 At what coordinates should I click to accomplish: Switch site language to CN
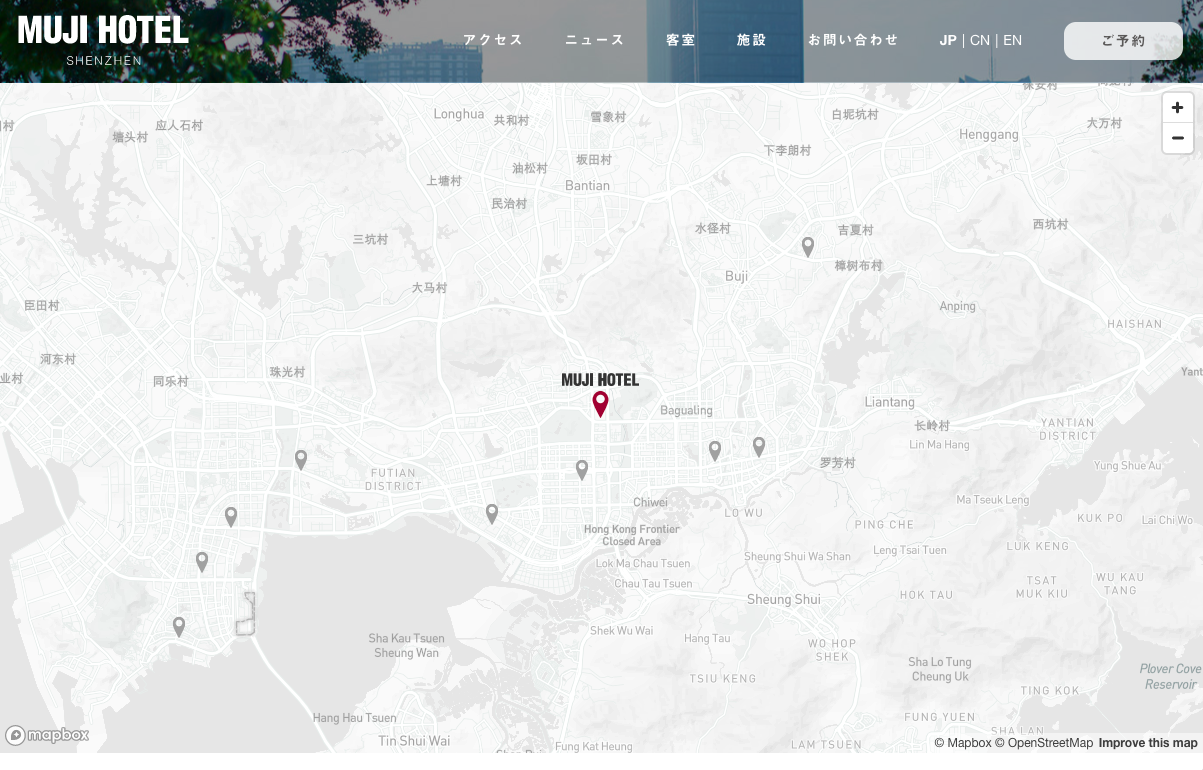[980, 40]
